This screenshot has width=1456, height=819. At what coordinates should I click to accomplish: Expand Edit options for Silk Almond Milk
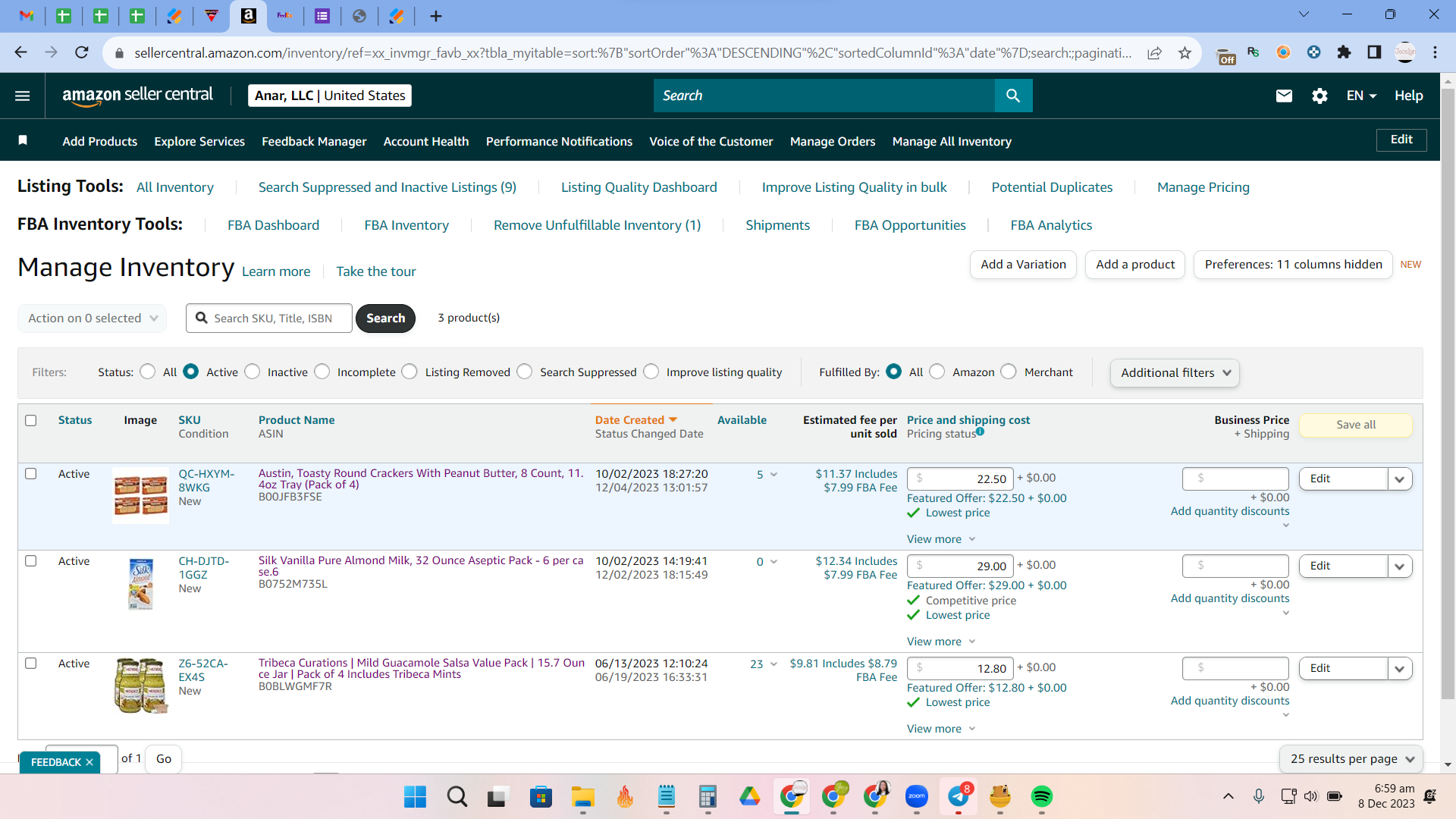coord(1400,566)
